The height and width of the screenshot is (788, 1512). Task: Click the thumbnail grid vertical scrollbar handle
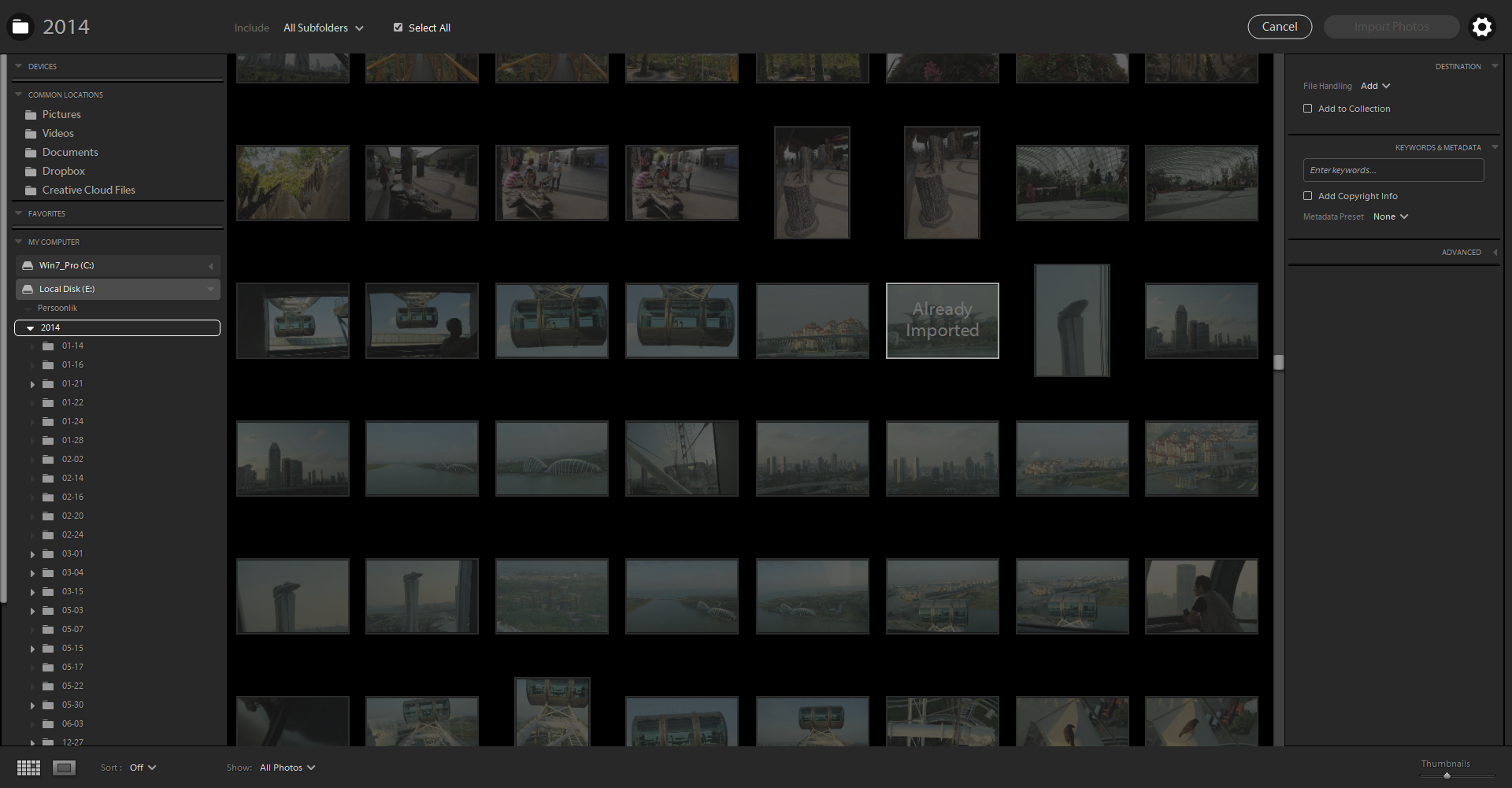[x=1279, y=362]
